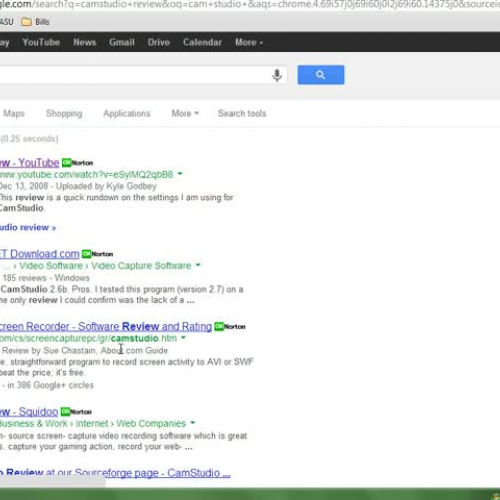Click the '185 reviews - Windows' text

(46, 278)
